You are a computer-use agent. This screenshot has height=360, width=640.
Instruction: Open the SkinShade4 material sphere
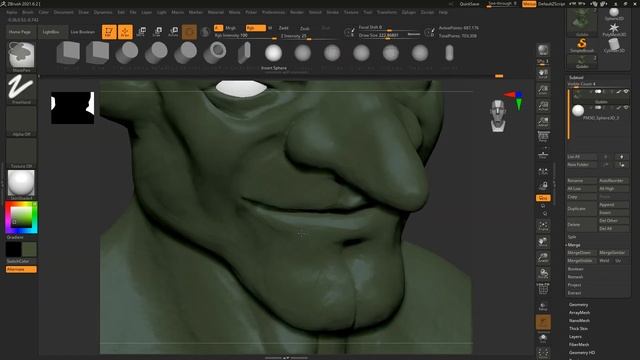[x=21, y=183]
